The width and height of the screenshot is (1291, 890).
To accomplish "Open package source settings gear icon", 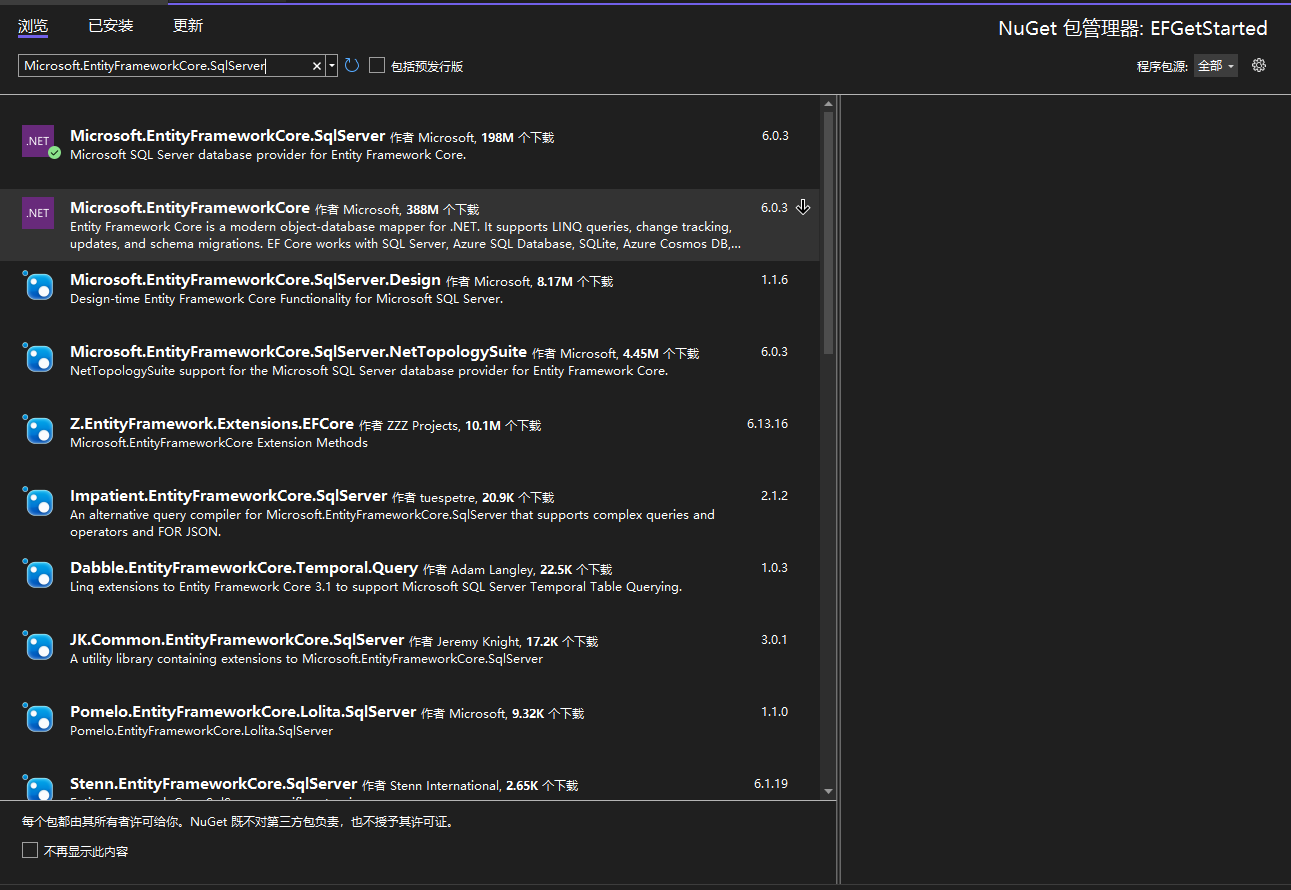I will [1259, 65].
